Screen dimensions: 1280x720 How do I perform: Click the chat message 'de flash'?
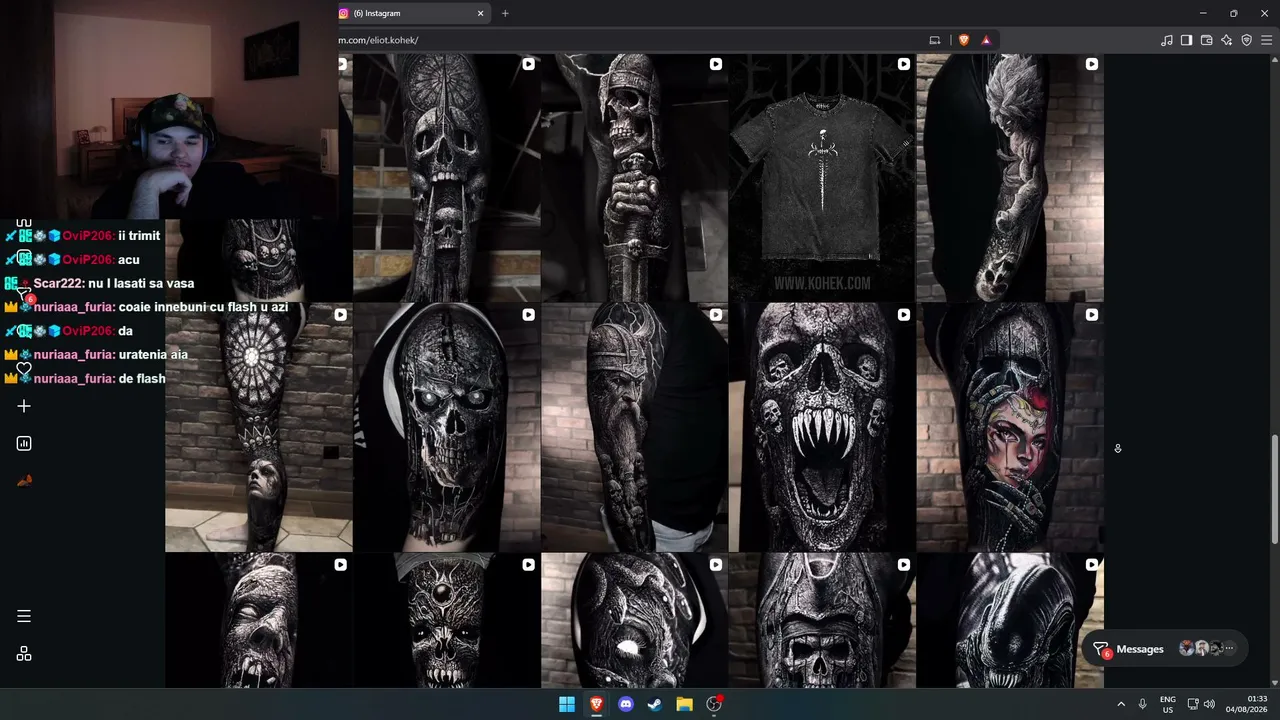point(142,378)
